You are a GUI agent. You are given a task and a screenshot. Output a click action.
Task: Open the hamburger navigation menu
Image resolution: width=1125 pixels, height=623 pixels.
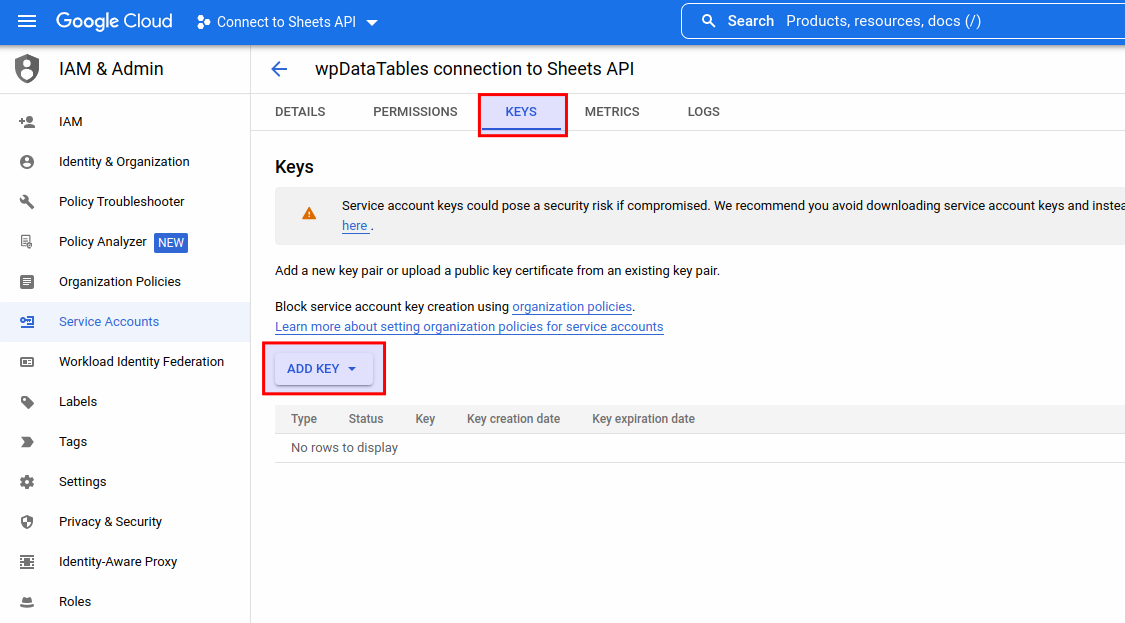tap(27, 21)
